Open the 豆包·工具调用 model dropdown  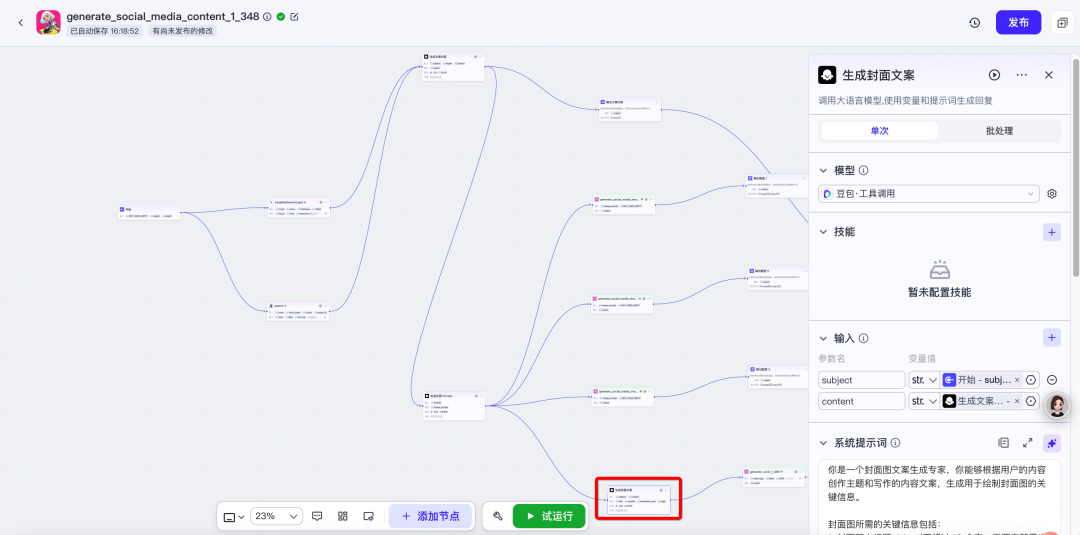click(x=929, y=194)
